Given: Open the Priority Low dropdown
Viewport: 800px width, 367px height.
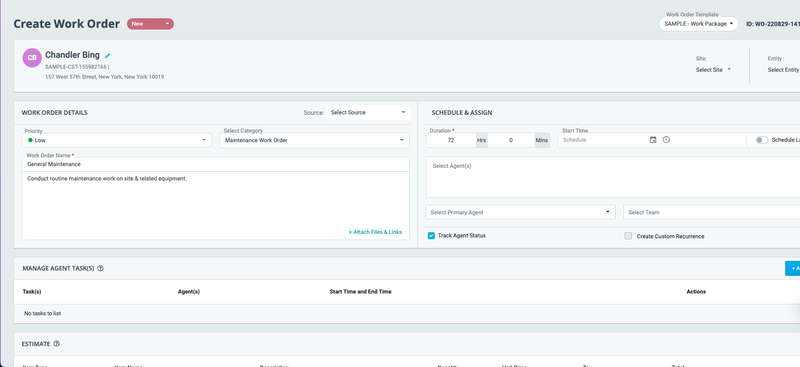Looking at the screenshot, I should (117, 140).
